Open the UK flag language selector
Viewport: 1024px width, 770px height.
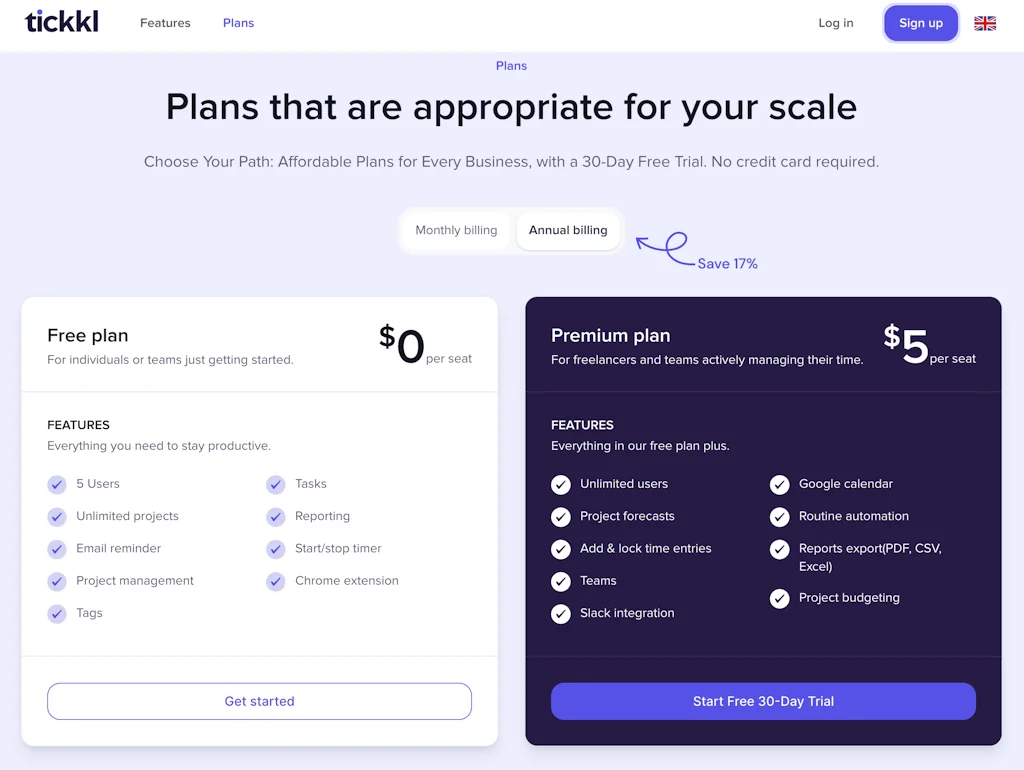pyautogui.click(x=985, y=23)
